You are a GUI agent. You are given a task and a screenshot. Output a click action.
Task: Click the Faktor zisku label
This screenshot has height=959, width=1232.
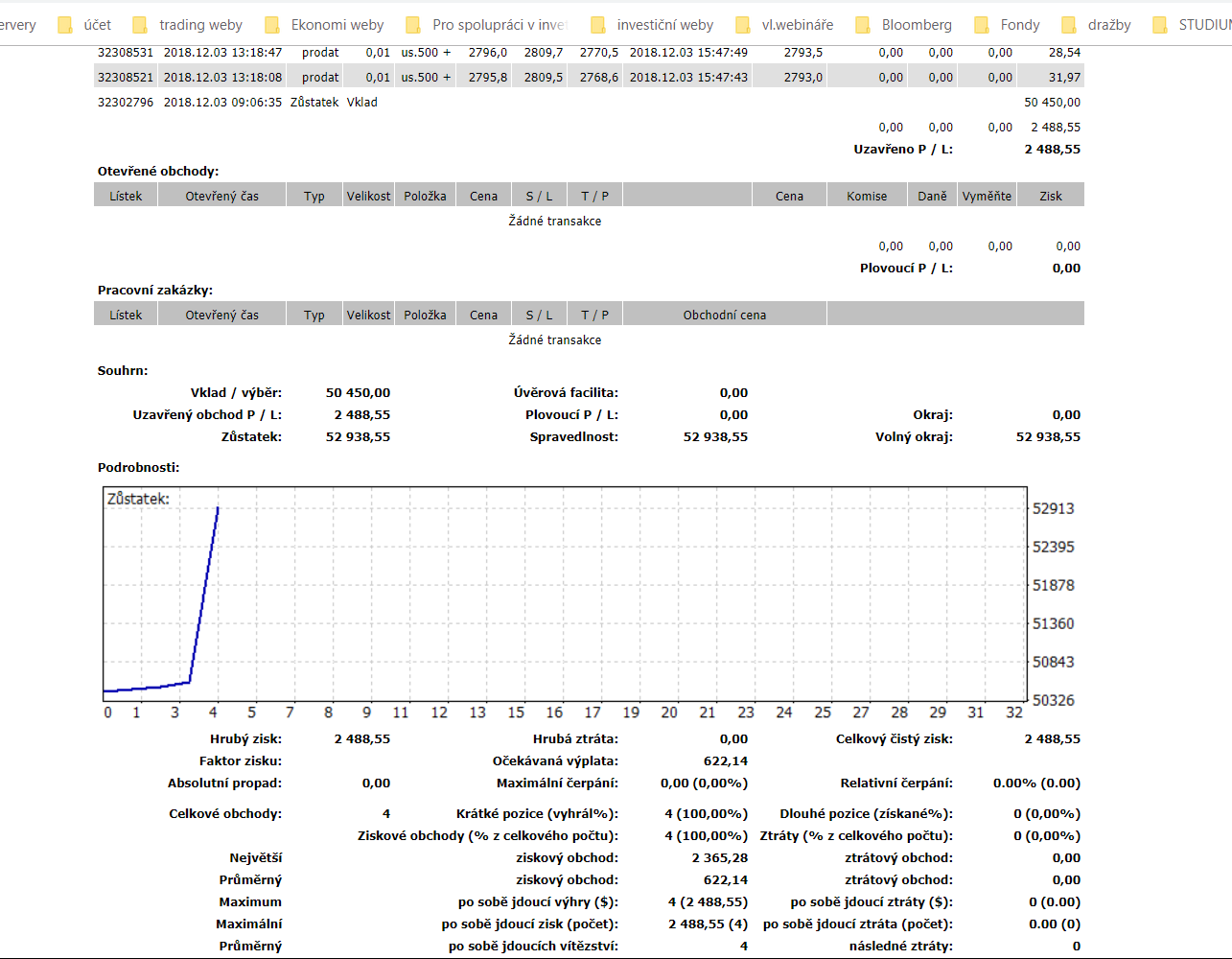click(x=241, y=761)
